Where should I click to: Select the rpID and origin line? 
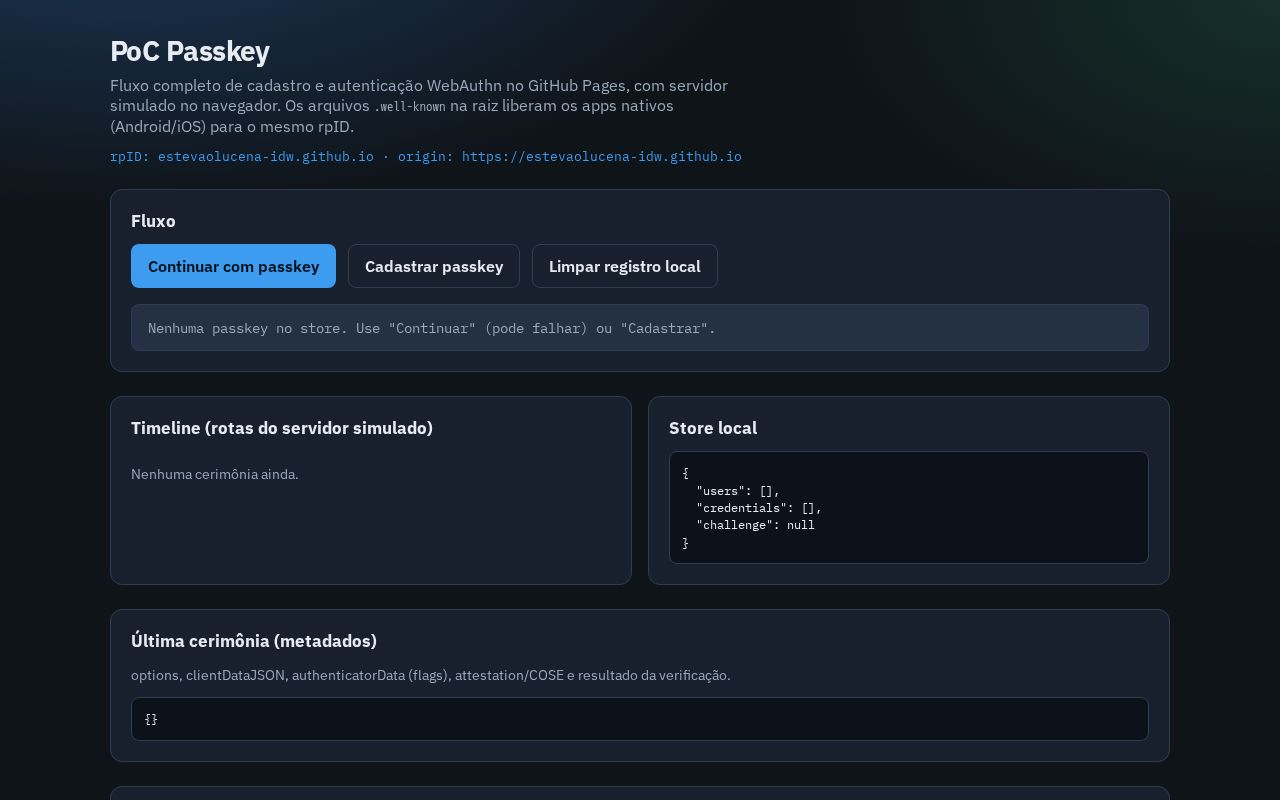(426, 156)
